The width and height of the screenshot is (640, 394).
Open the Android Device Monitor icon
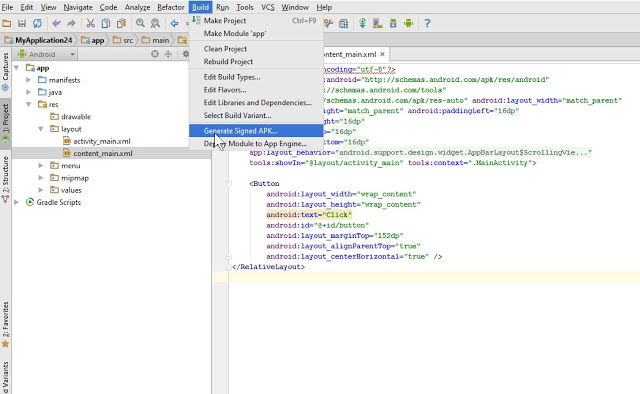tap(408, 23)
